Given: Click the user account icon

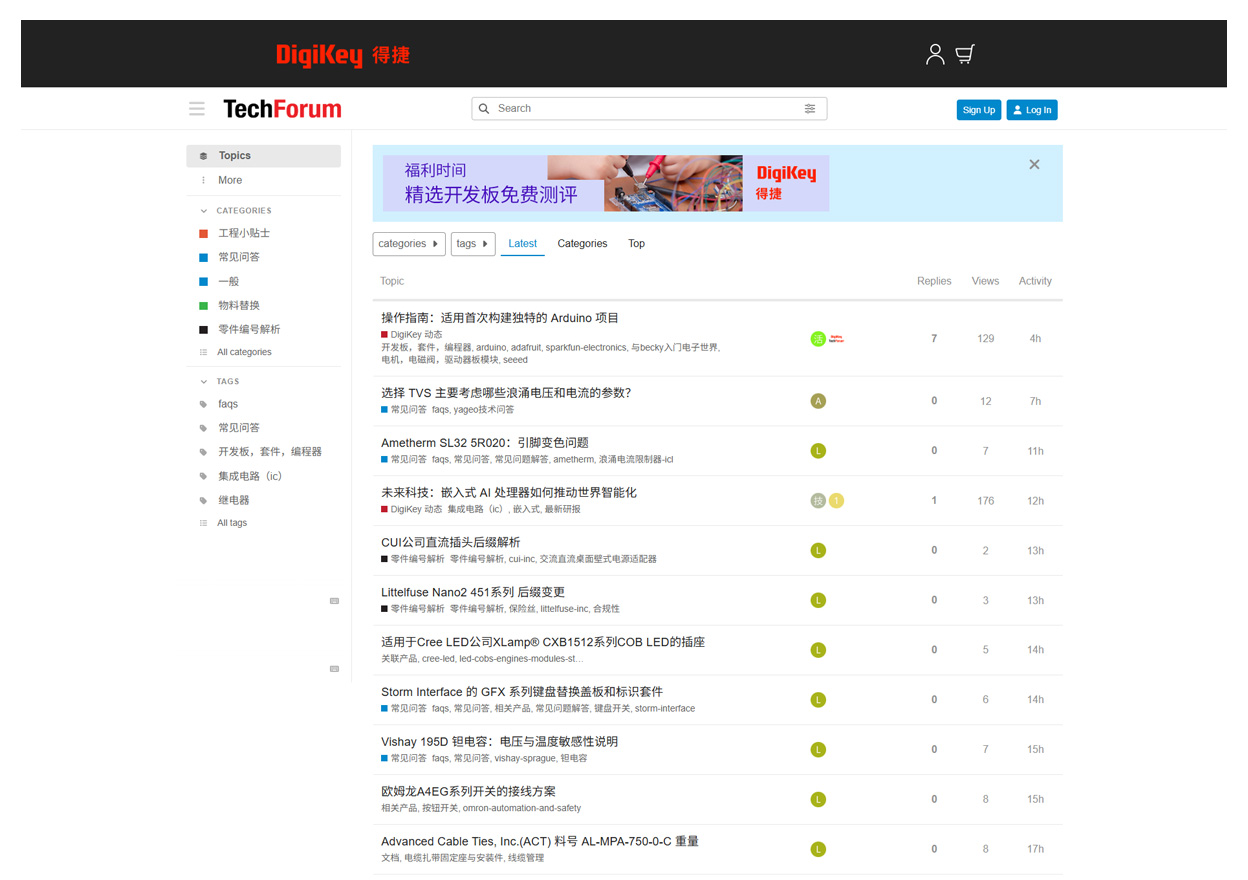Looking at the screenshot, I should coord(935,54).
